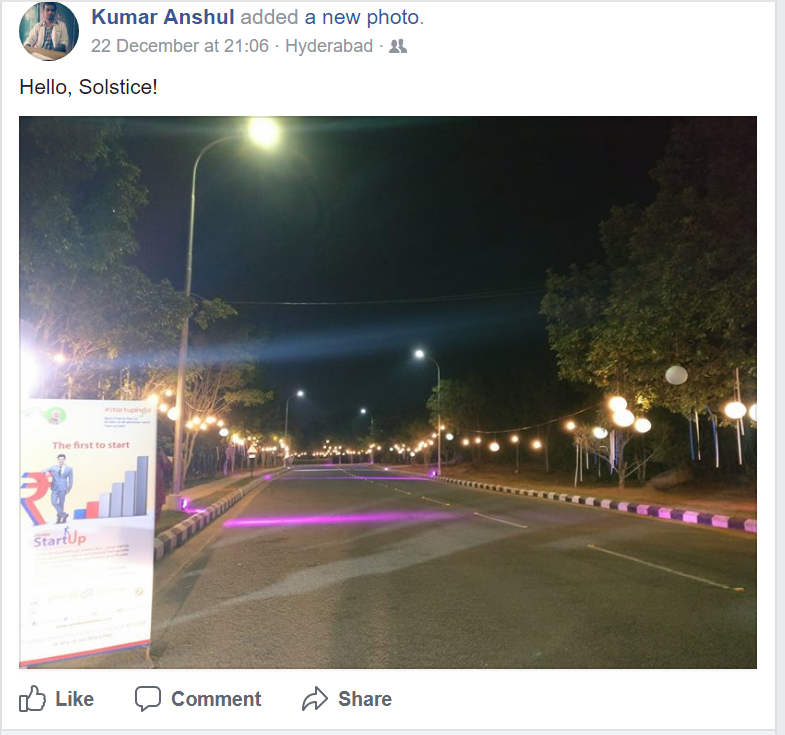This screenshot has width=785, height=735.
Task: Click the Share button label
Action: [365, 699]
